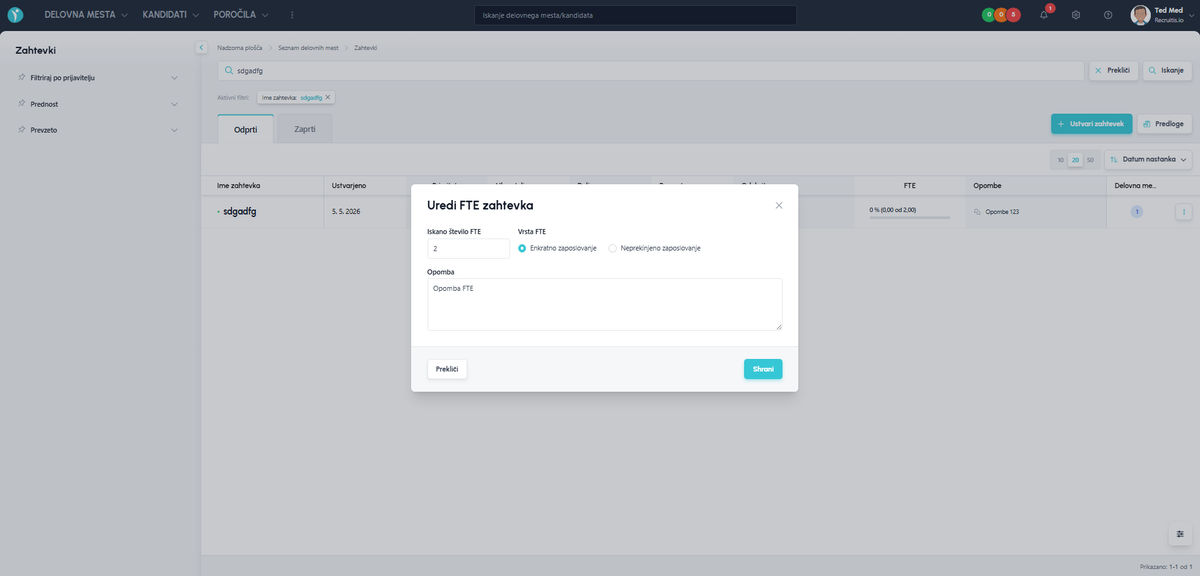Image resolution: width=1200 pixels, height=576 pixels.
Task: Click the Opombe 123 comment icon
Action: coord(977,212)
